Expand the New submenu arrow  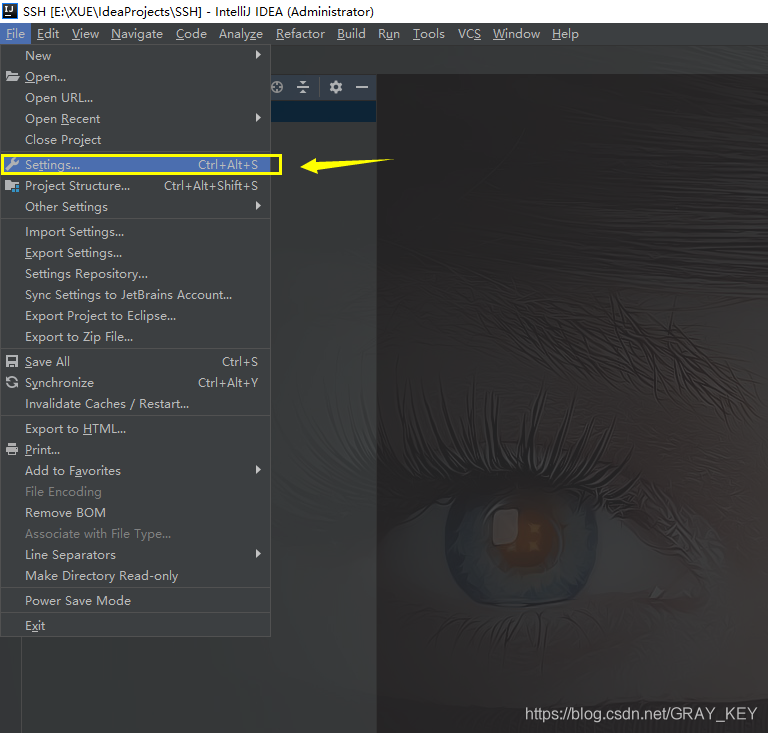click(258, 55)
